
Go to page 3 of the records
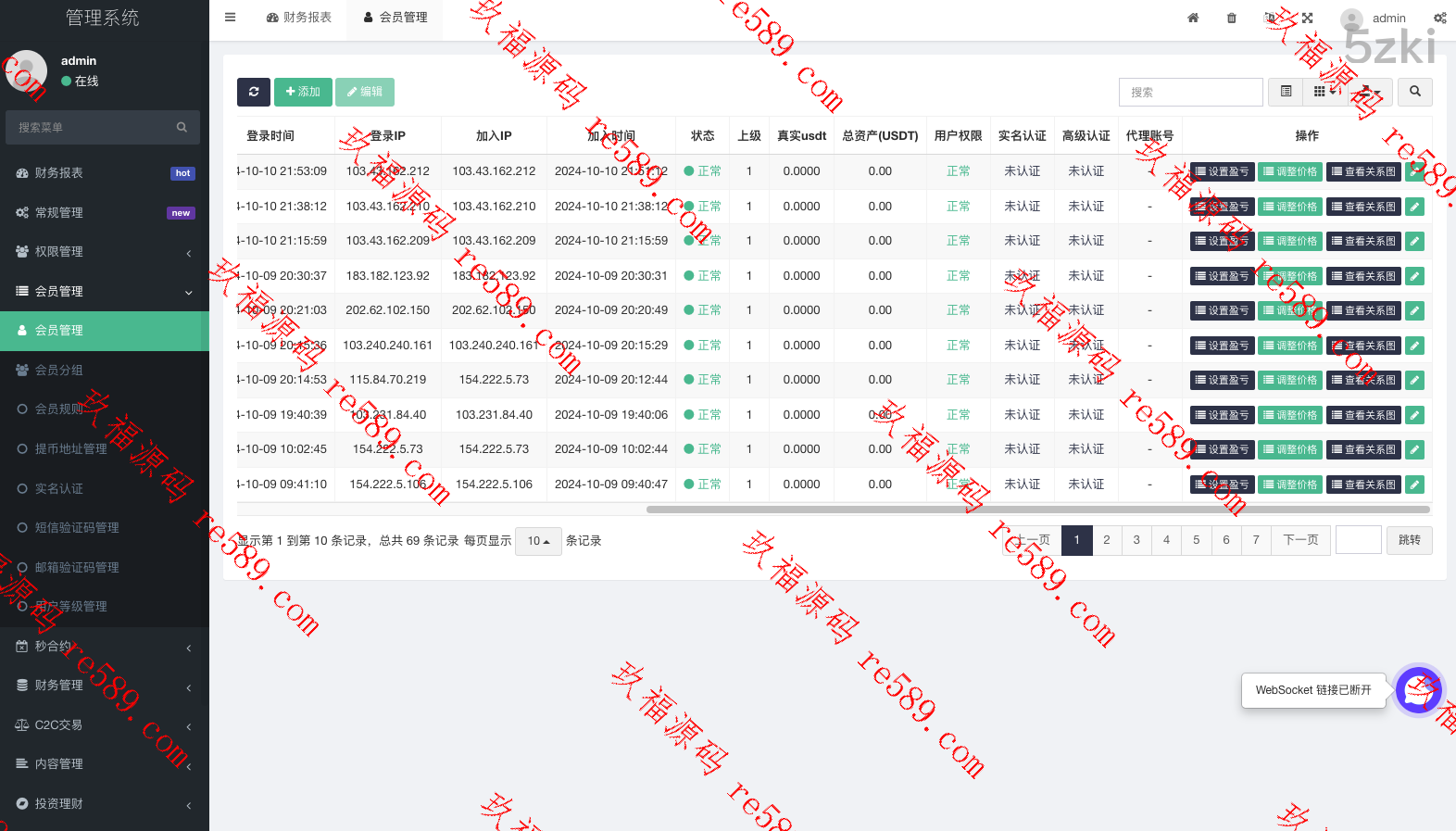(1136, 540)
